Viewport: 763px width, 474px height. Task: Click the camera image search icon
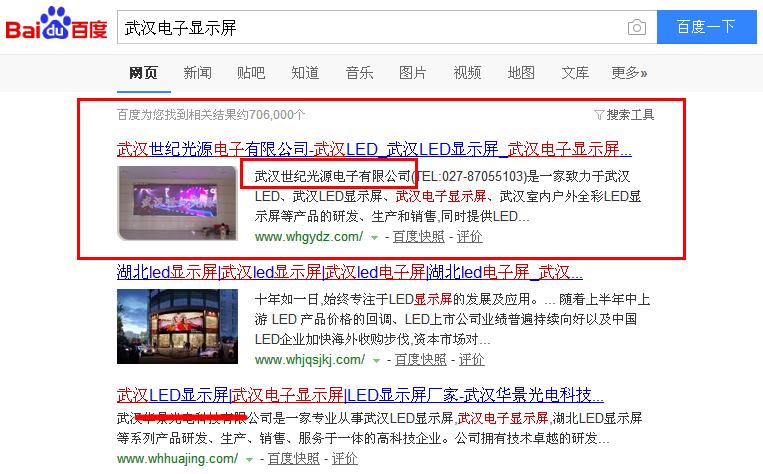coord(636,27)
